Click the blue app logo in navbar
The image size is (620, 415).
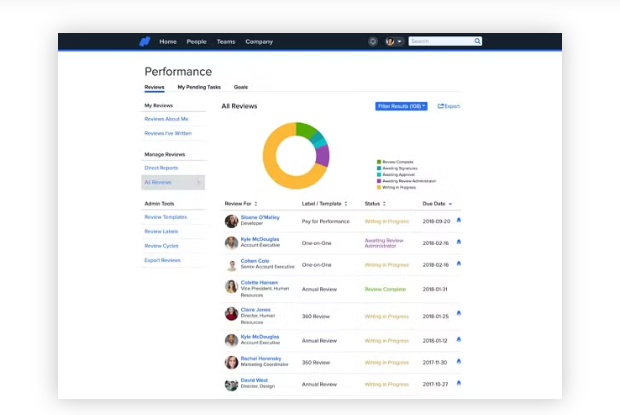[x=145, y=42]
